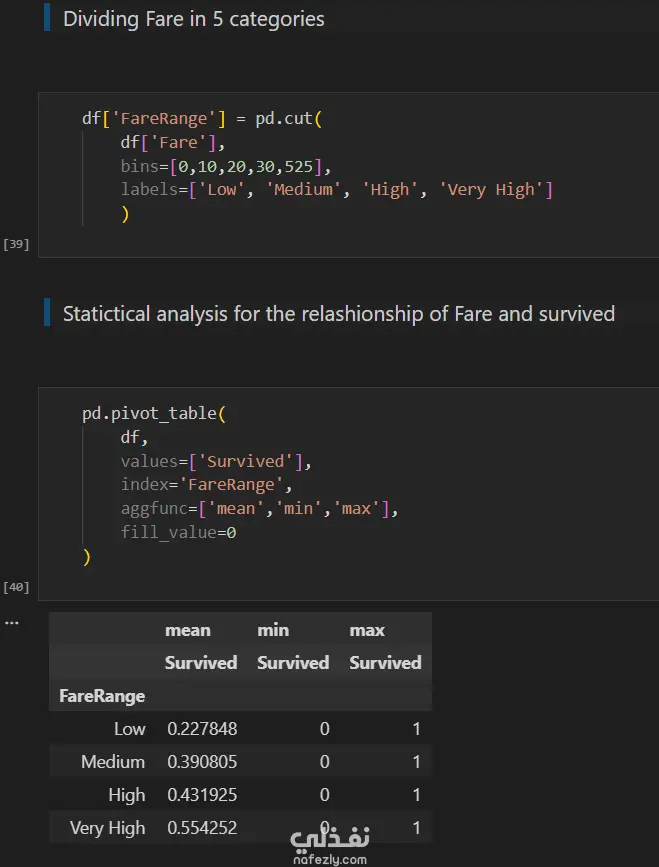
Task: Click the aggfunc line in pivot table cell
Action: pos(259,509)
